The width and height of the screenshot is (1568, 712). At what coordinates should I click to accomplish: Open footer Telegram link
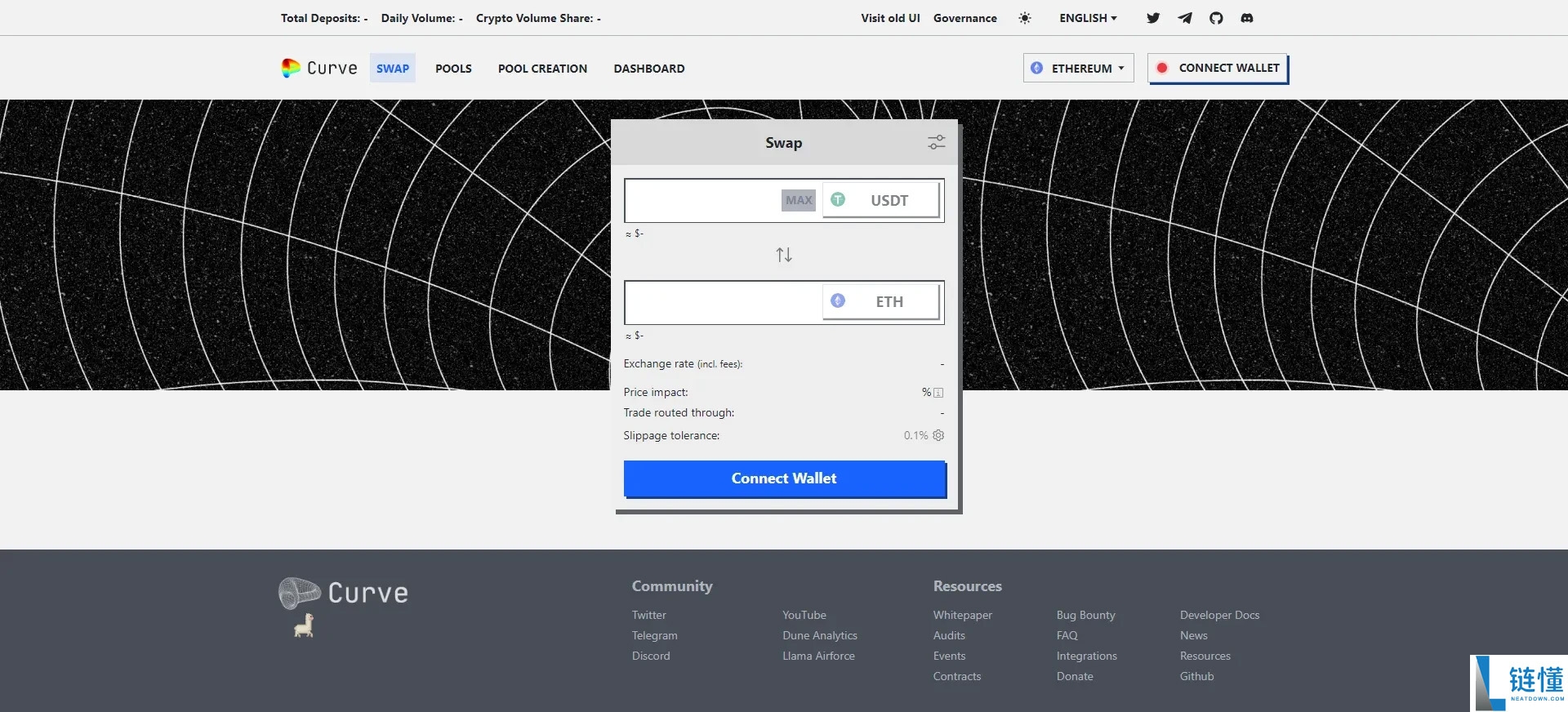(655, 635)
